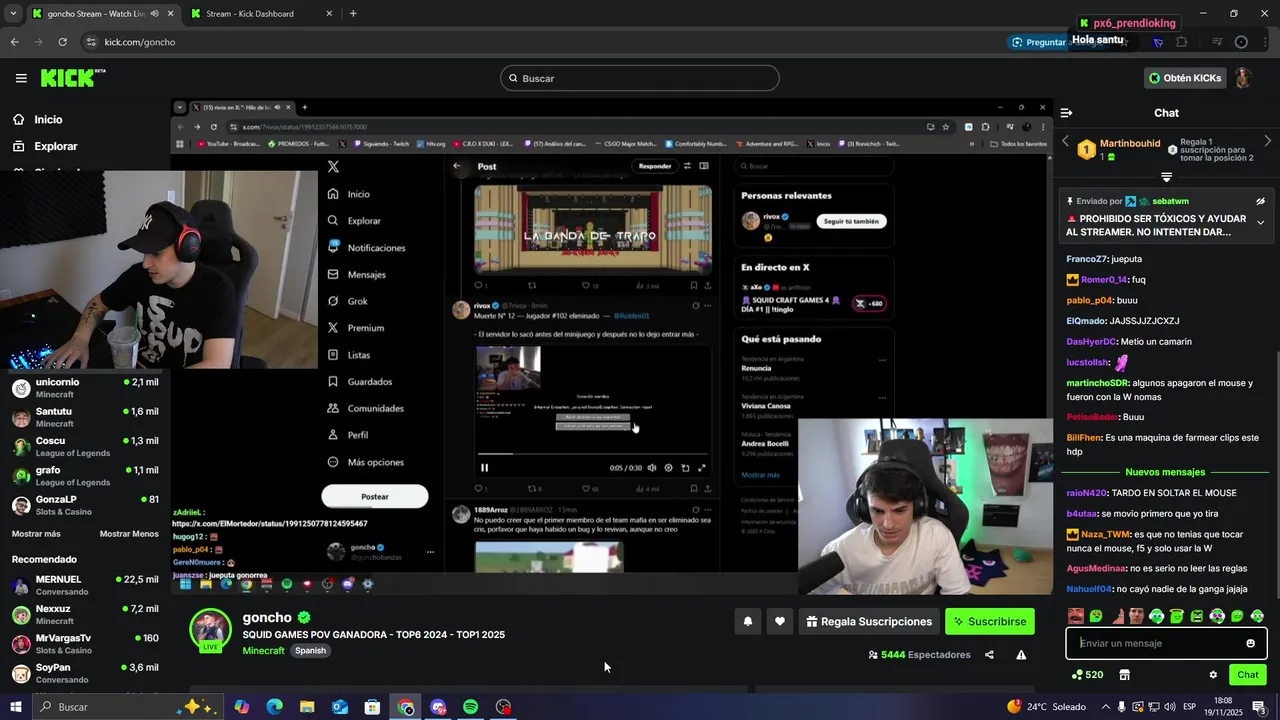Show hidden system tray icons
Image resolution: width=1280 pixels, height=720 pixels.
coord(1104,707)
